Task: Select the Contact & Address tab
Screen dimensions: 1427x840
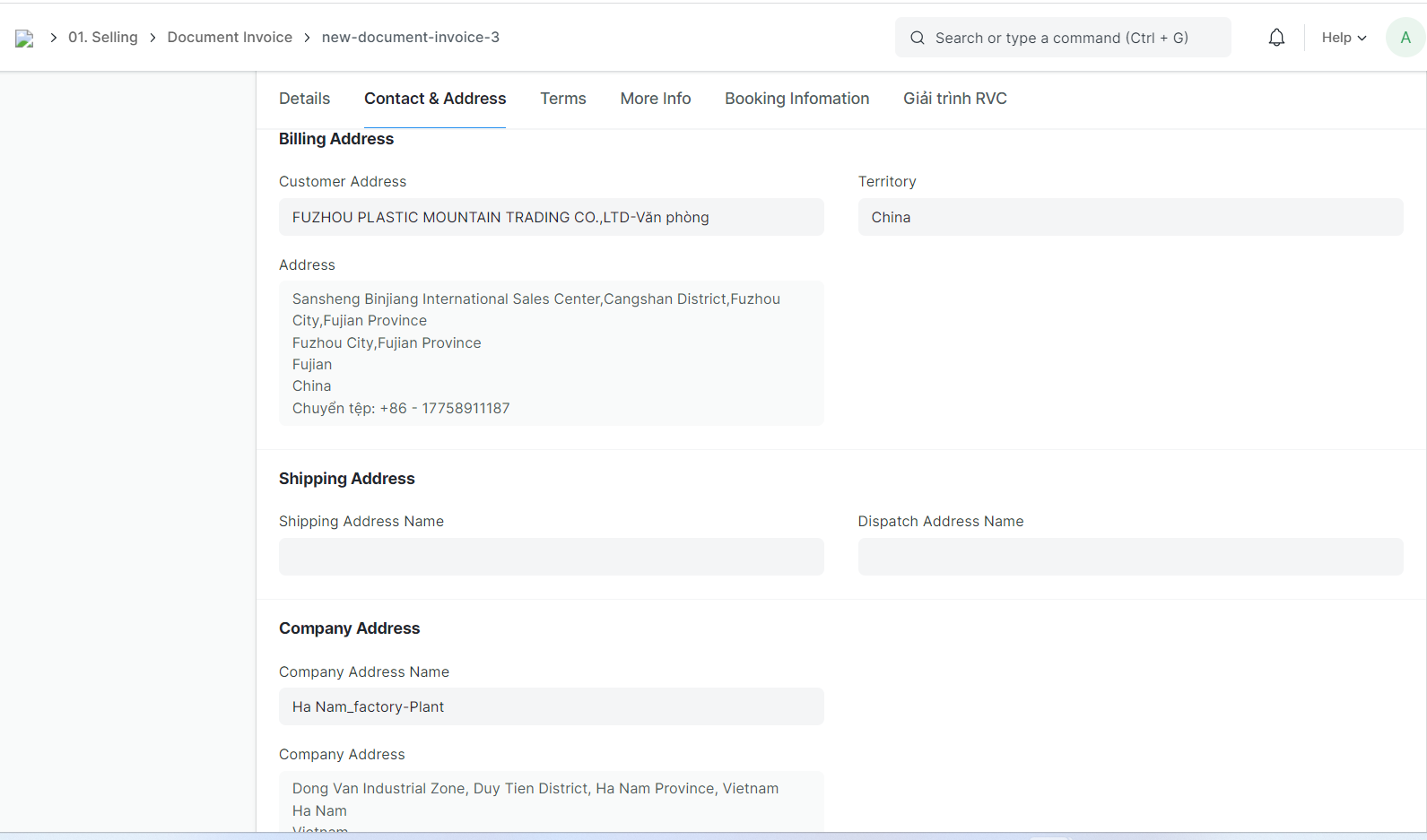Action: point(435,99)
